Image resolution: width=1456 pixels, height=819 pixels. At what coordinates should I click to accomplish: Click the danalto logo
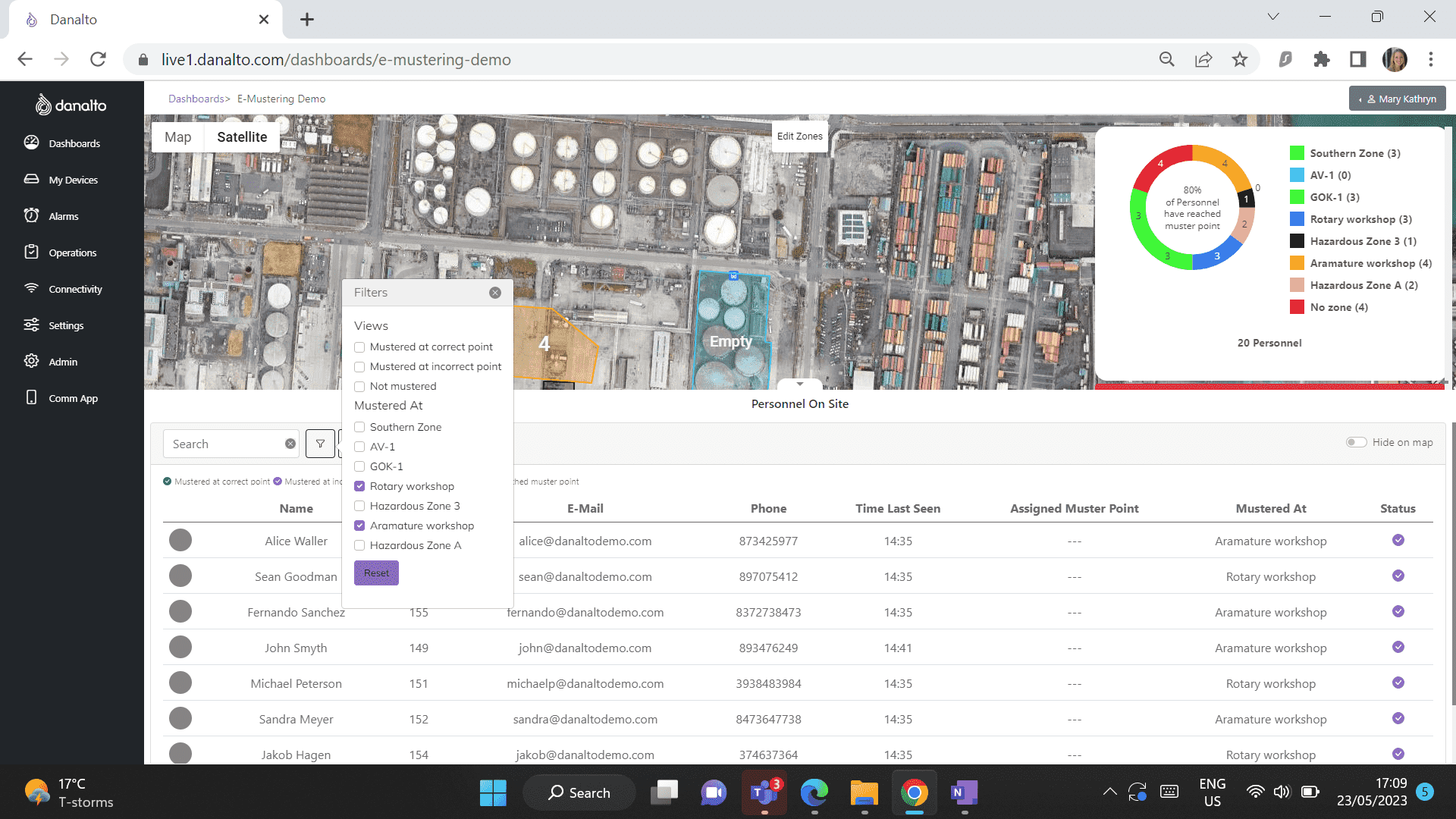coord(71,105)
